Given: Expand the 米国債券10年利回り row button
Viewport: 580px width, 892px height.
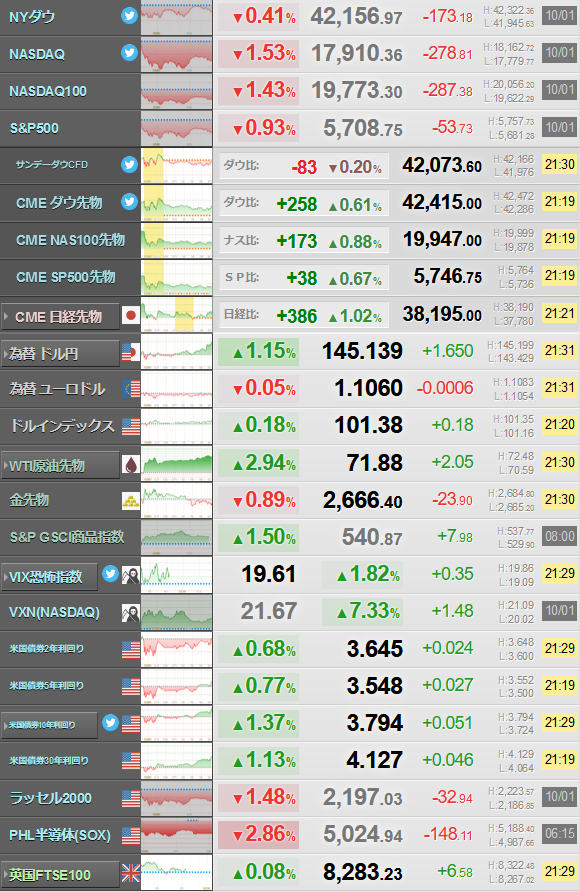Looking at the screenshot, I should tap(49, 725).
